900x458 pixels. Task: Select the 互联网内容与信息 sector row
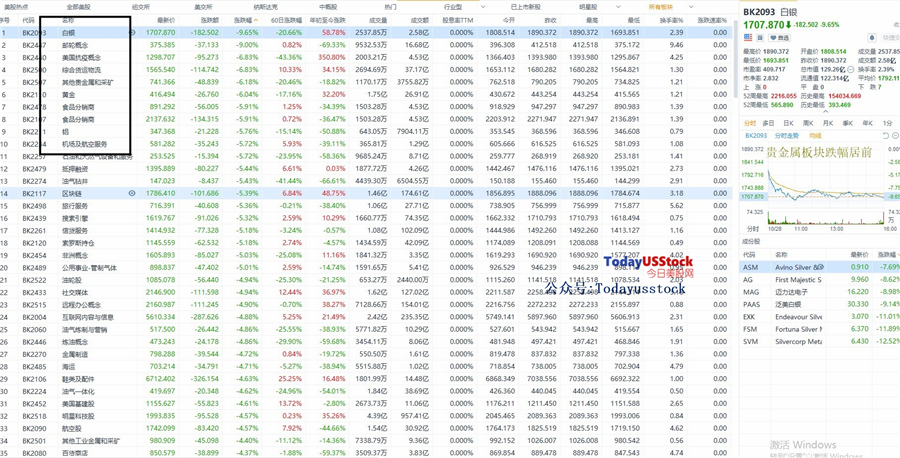(366, 317)
